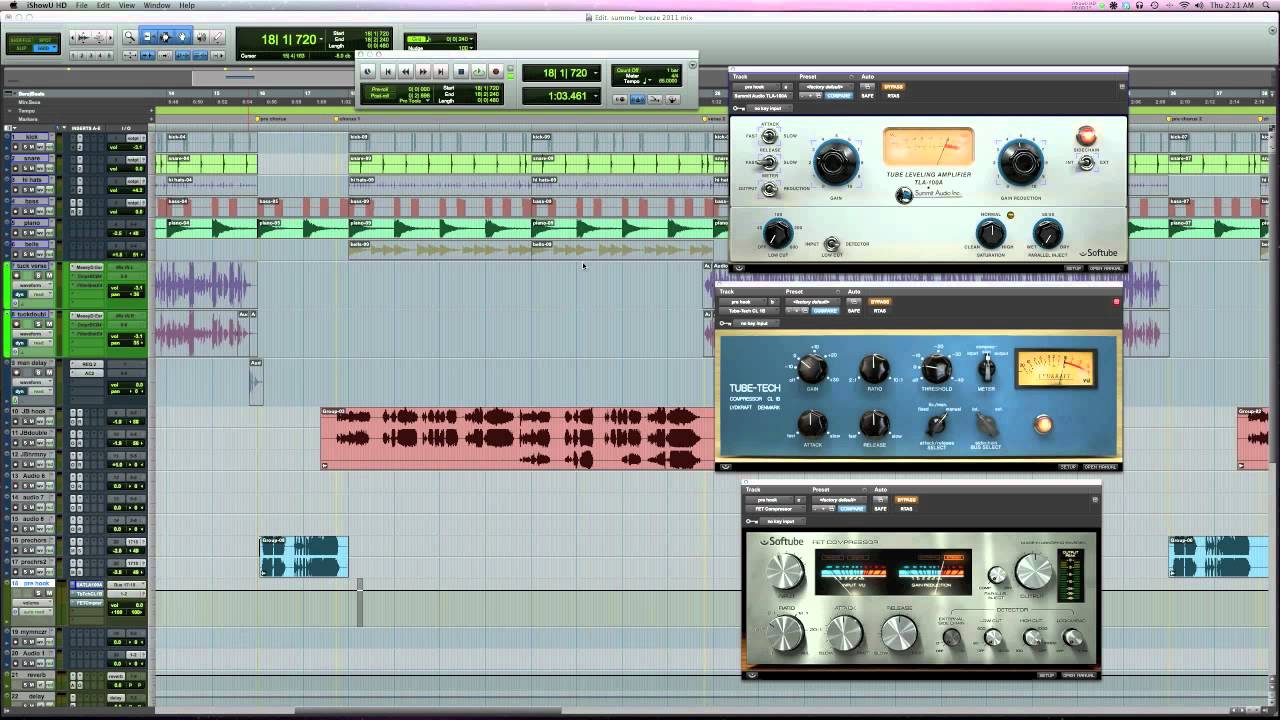Click Play in the transport window

(x=478, y=72)
